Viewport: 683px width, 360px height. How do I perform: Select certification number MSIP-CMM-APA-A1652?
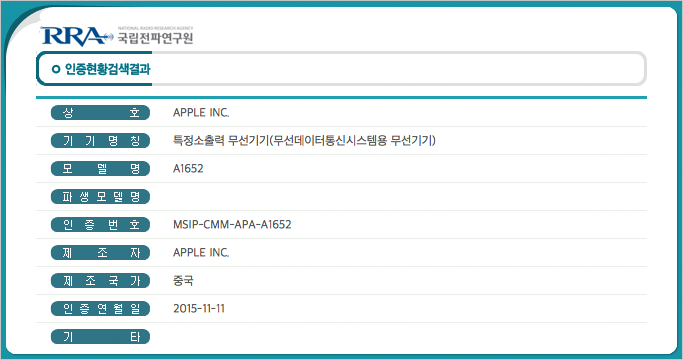[232, 224]
